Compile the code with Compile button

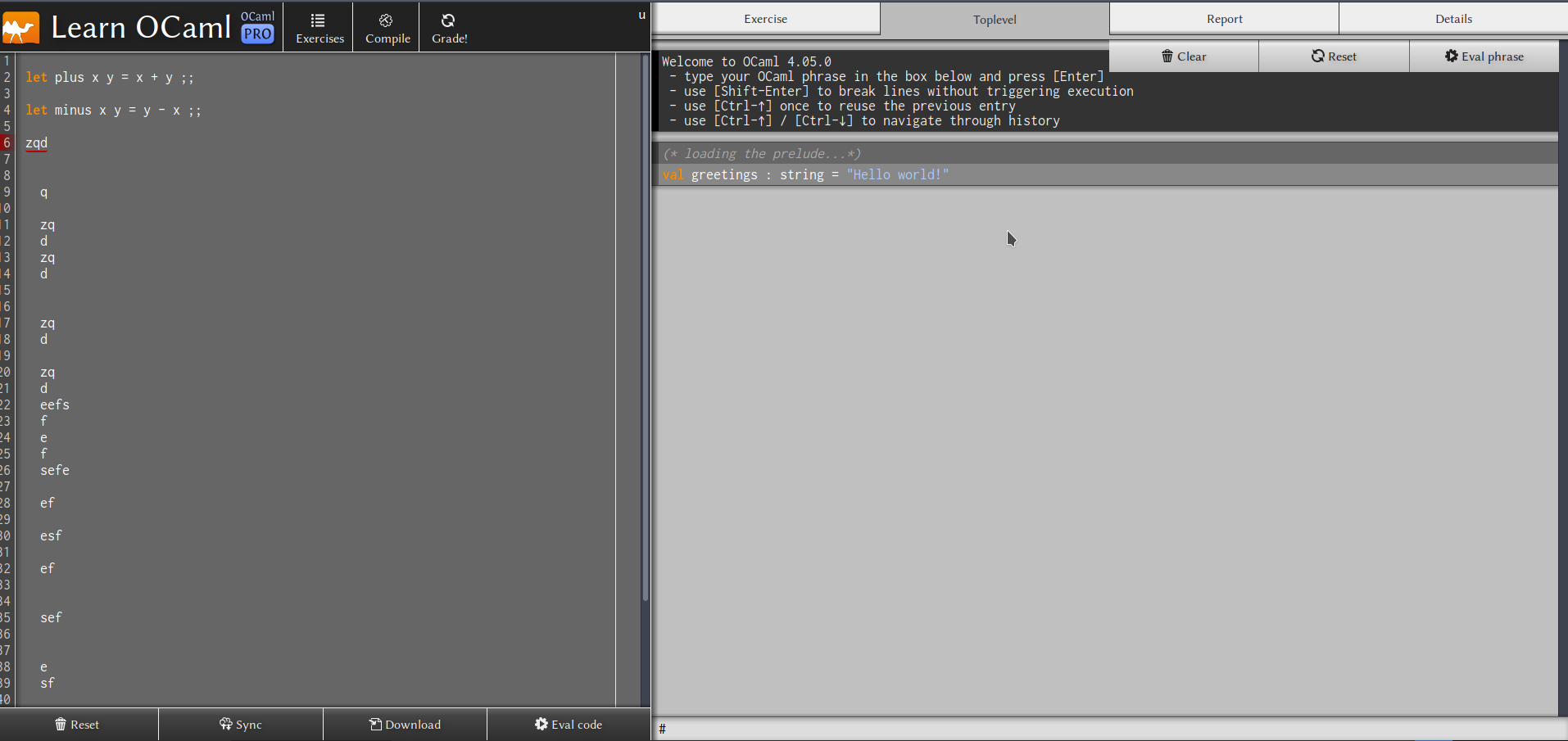pos(387,27)
